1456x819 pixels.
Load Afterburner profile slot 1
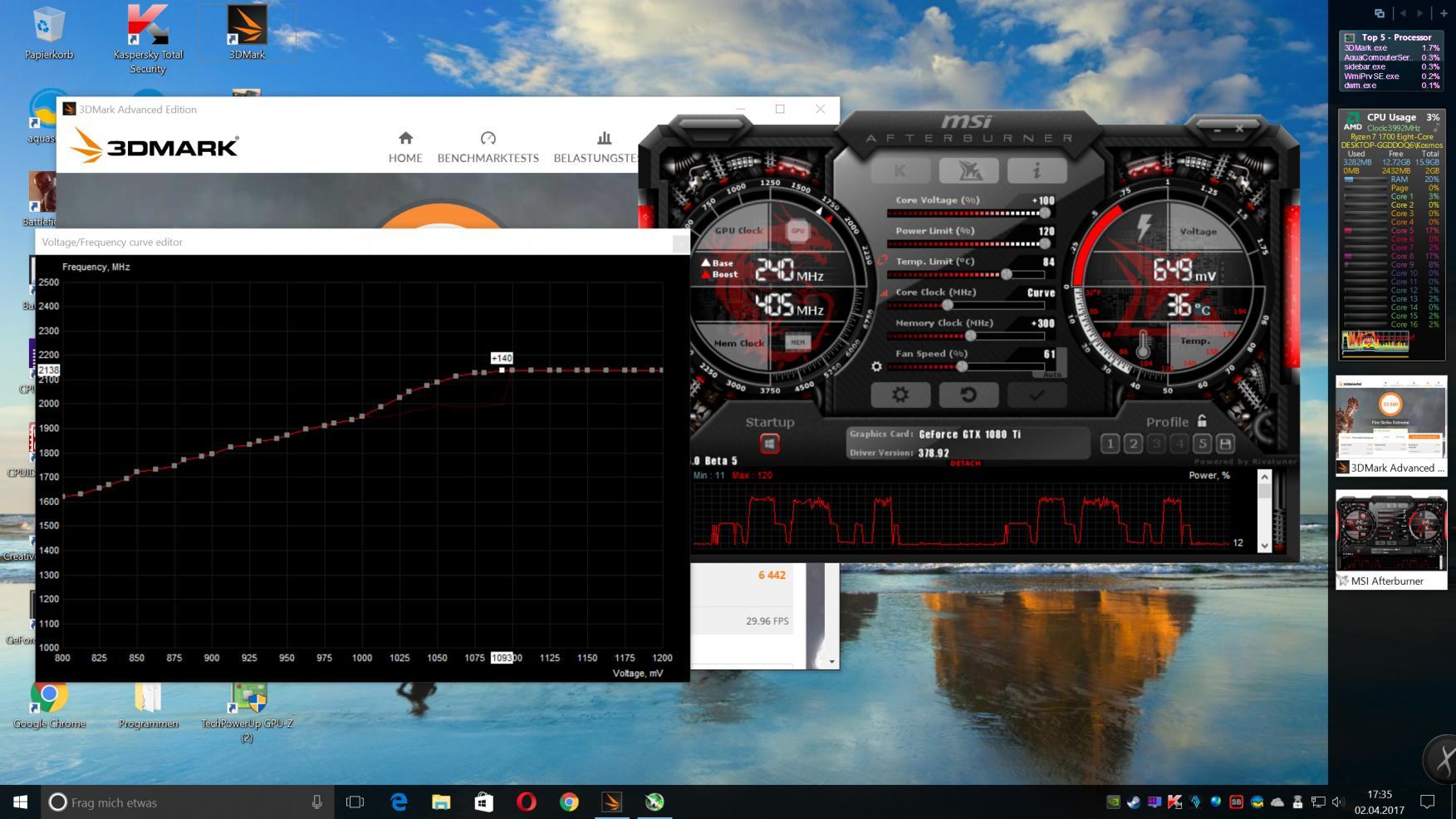coord(1110,444)
